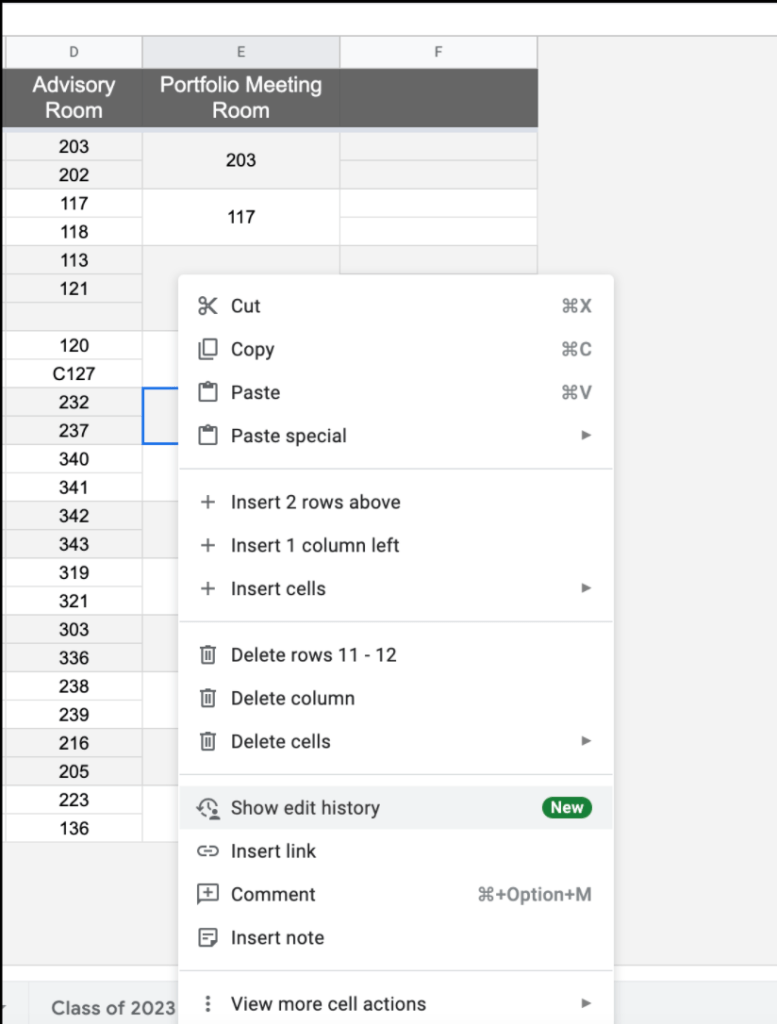This screenshot has width=777, height=1024.
Task: Select column F header
Action: point(438,52)
